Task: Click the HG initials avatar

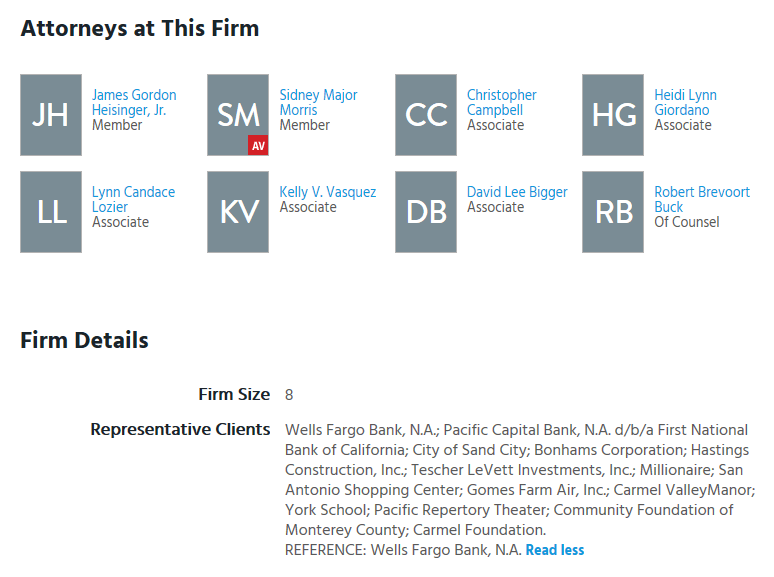Action: coord(613,115)
